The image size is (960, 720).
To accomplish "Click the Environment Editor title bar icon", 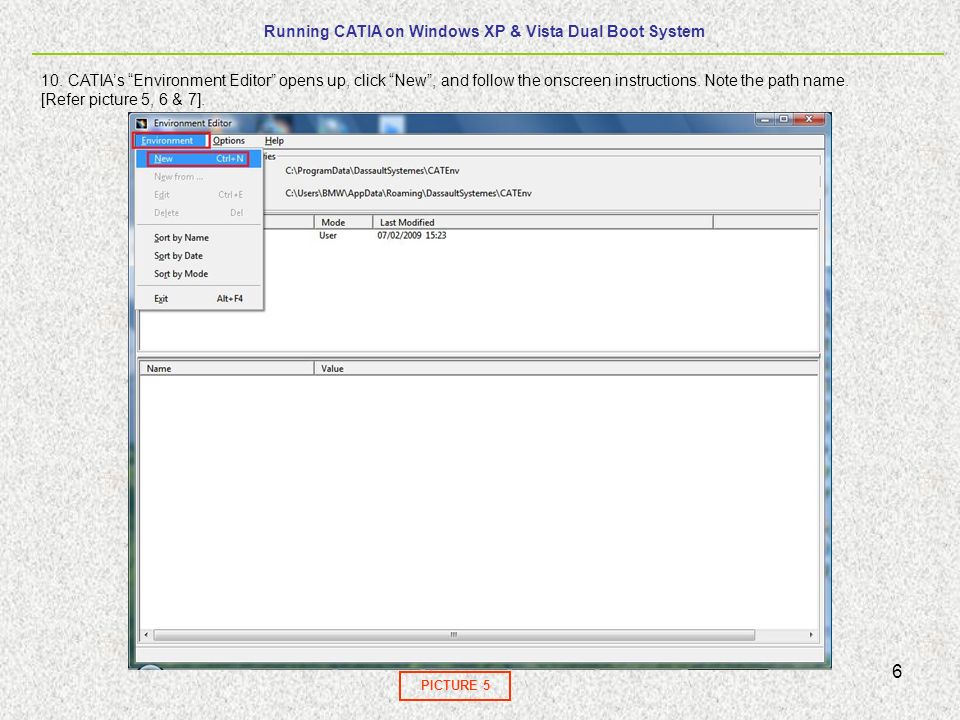I will pos(142,123).
